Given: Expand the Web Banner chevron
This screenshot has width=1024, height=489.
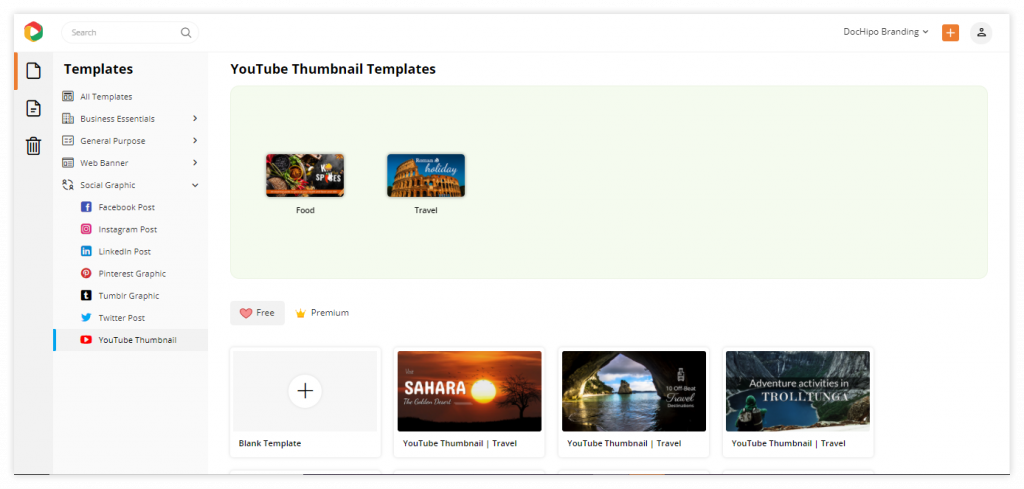Looking at the screenshot, I should click(195, 163).
